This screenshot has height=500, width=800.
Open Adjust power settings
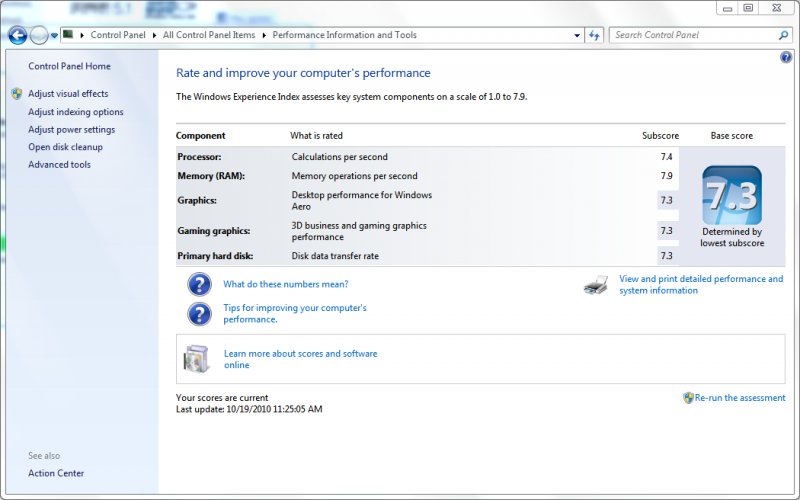71,130
